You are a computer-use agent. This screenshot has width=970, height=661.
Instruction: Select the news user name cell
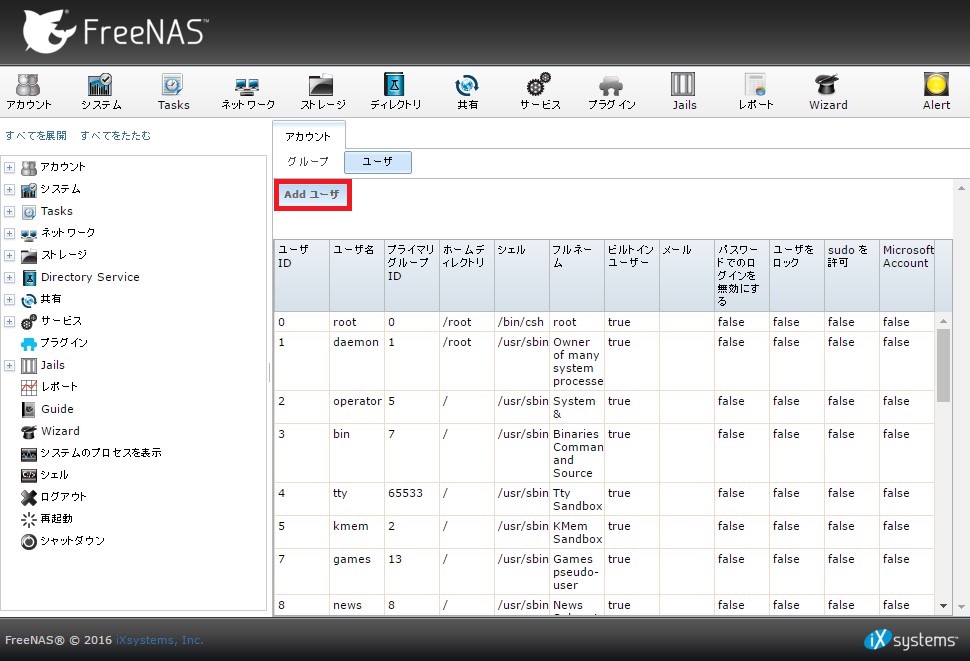pos(357,605)
